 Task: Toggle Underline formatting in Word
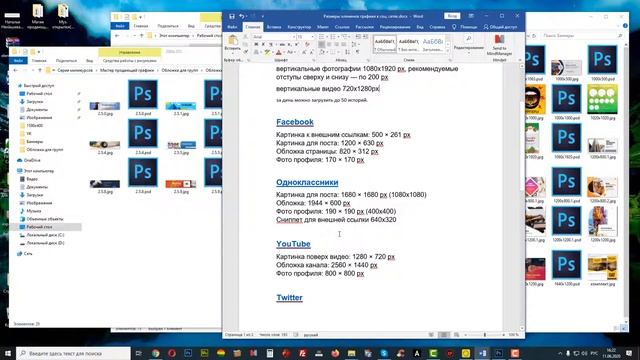point(271,44)
